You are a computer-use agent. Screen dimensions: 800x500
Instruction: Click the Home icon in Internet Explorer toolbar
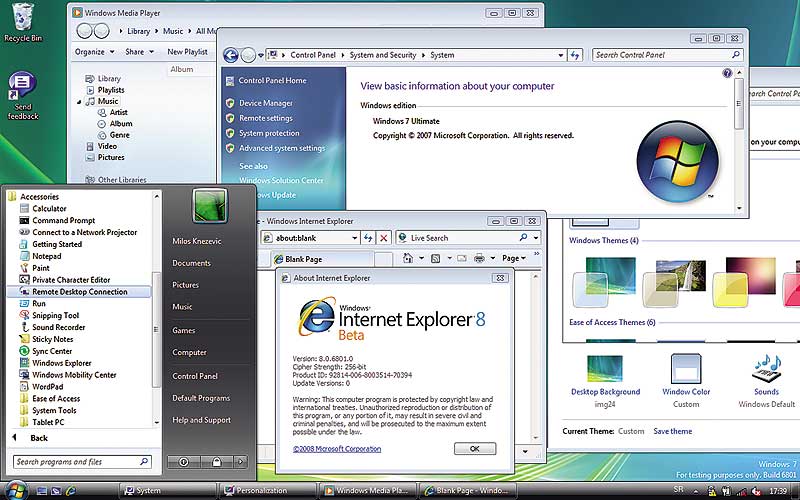tap(408, 258)
